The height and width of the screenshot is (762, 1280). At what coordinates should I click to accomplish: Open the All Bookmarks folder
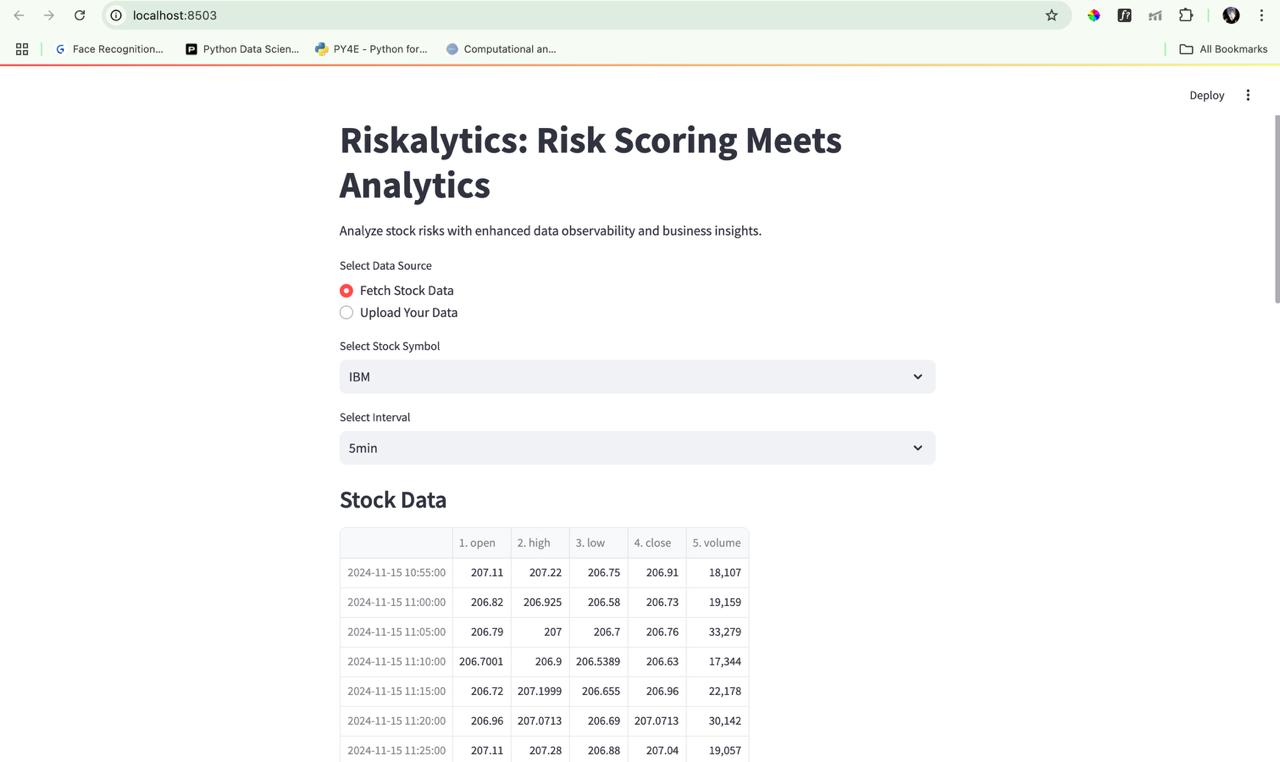tap(1223, 49)
